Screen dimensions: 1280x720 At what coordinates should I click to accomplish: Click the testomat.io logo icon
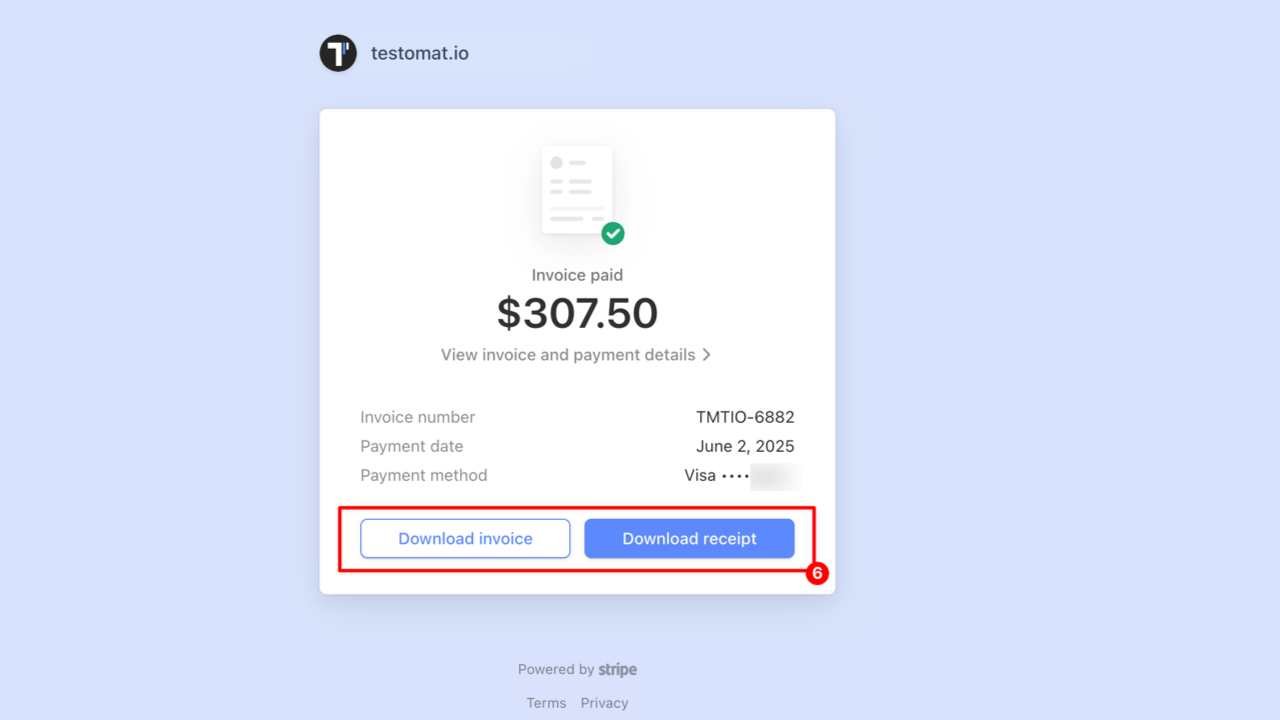tap(337, 53)
